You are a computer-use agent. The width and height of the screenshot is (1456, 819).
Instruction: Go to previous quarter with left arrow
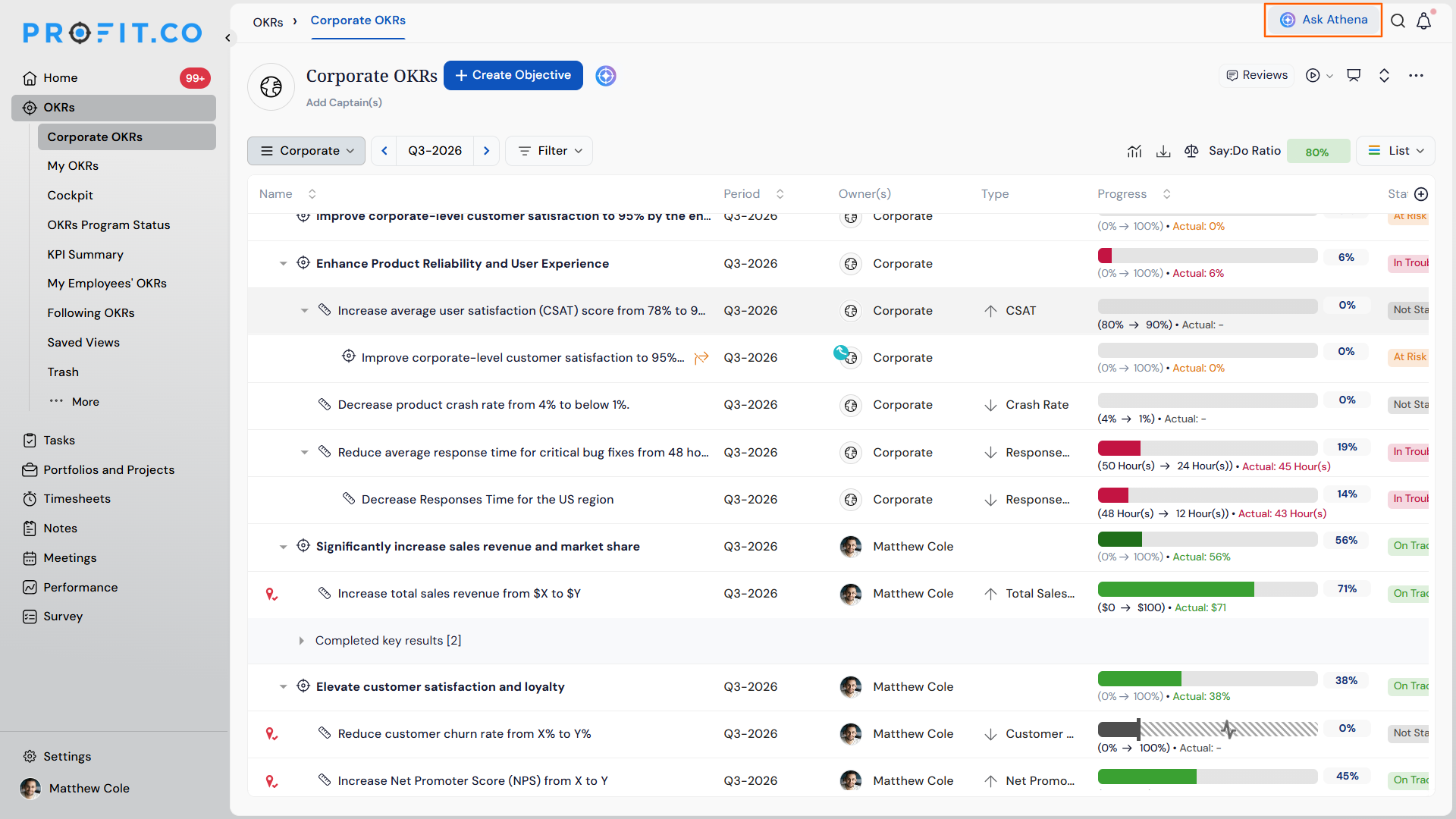coord(384,151)
